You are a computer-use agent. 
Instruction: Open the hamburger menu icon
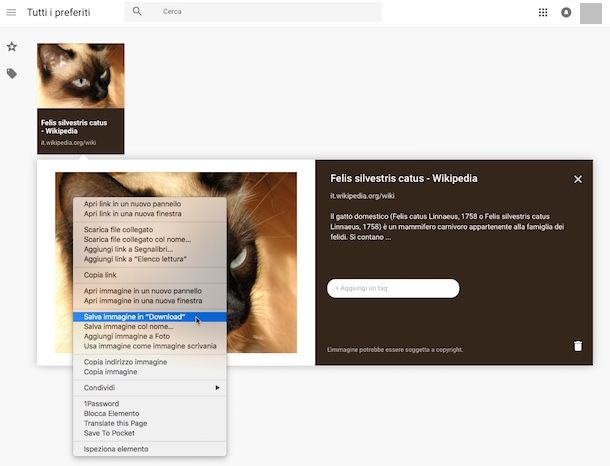click(11, 12)
